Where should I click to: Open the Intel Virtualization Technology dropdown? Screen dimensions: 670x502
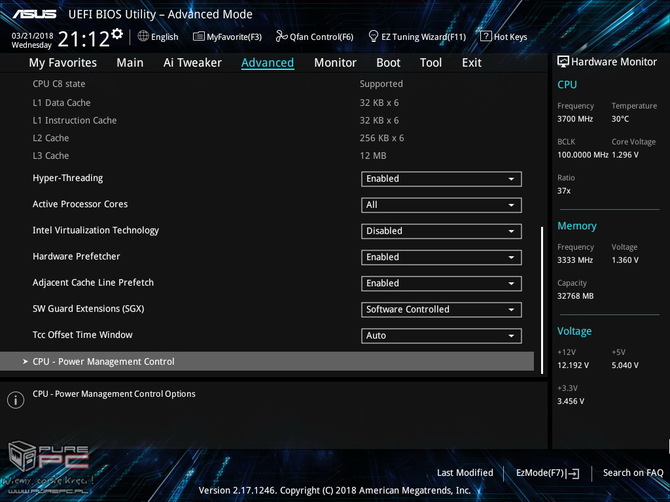coord(441,231)
